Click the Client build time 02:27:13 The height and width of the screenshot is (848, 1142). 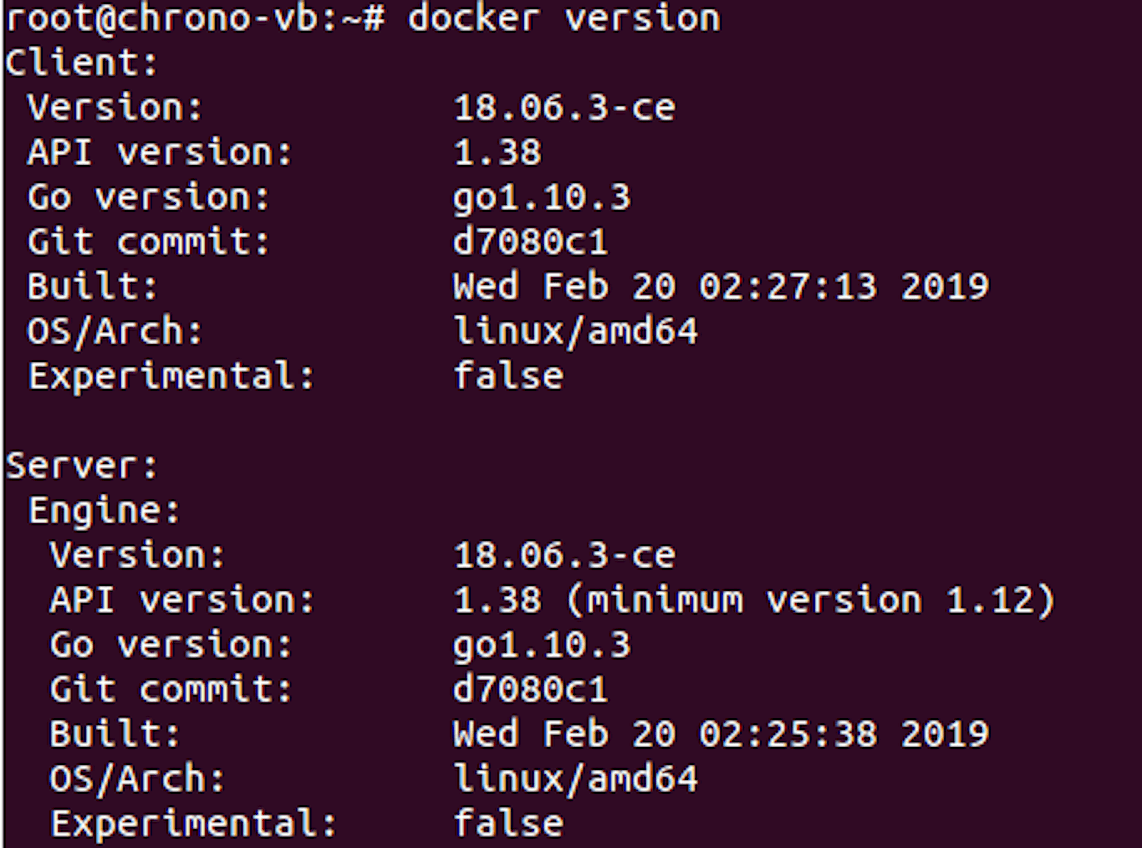[x=787, y=287]
